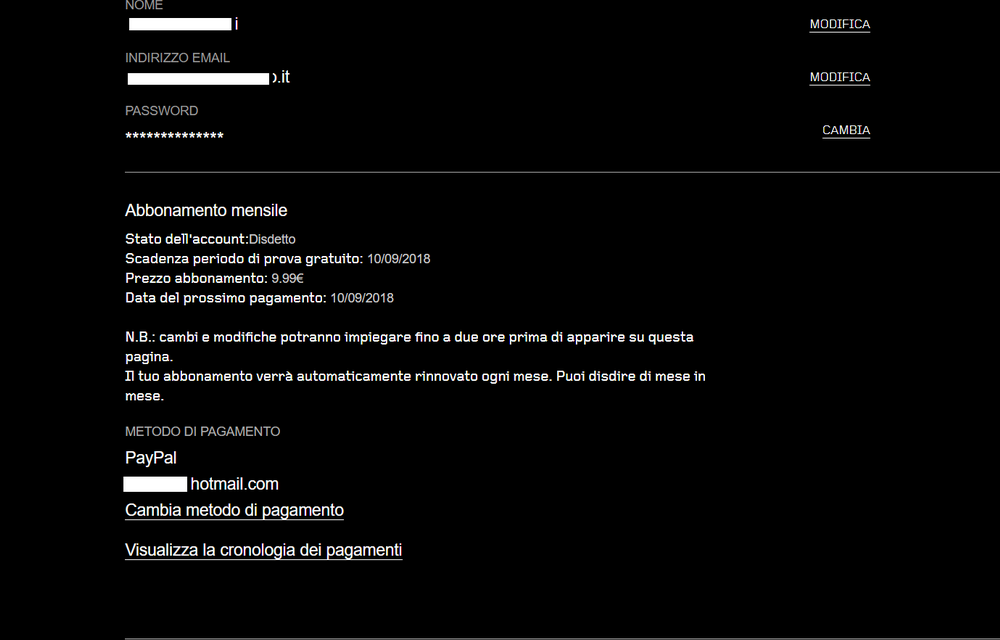The image size is (1000, 640).
Task: Click the PayPal payment method label
Action: click(151, 458)
